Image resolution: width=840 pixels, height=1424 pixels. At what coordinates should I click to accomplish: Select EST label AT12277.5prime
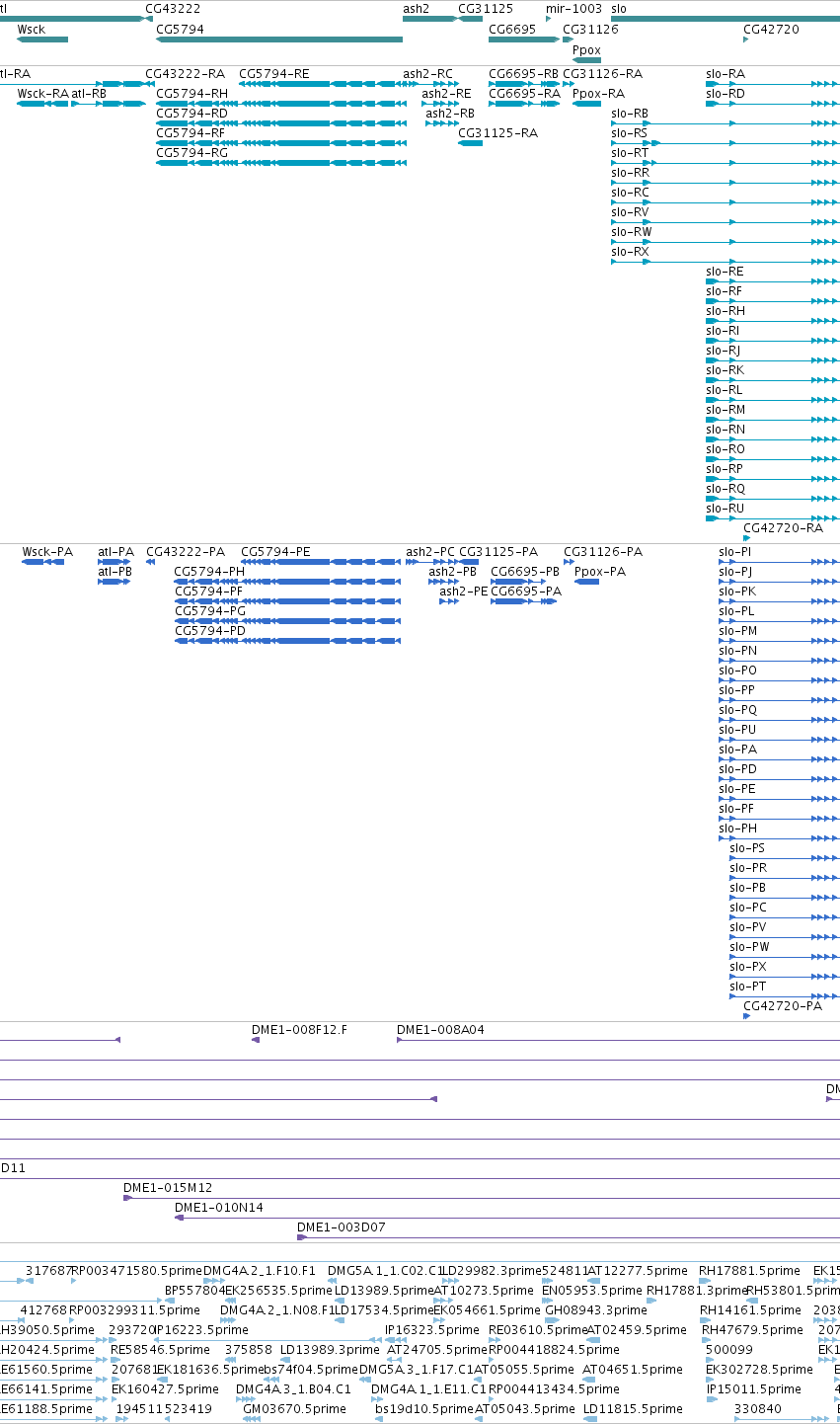click(x=637, y=1271)
